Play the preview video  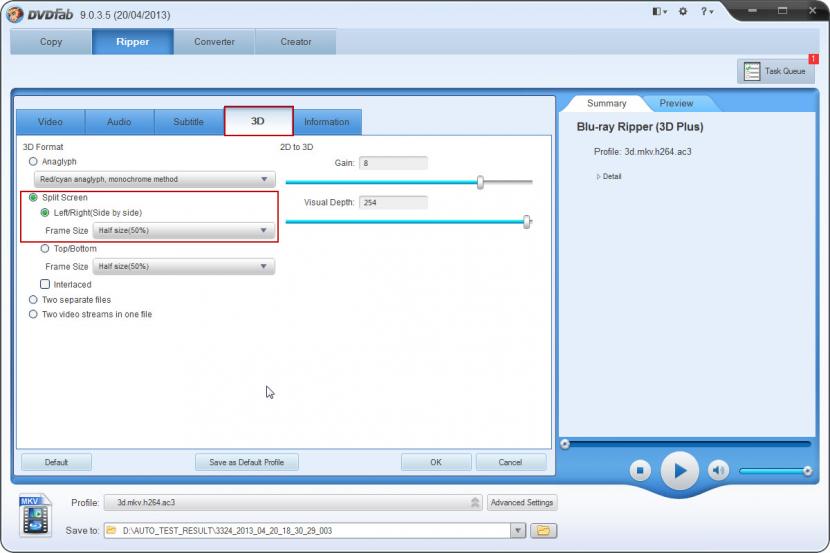680,470
